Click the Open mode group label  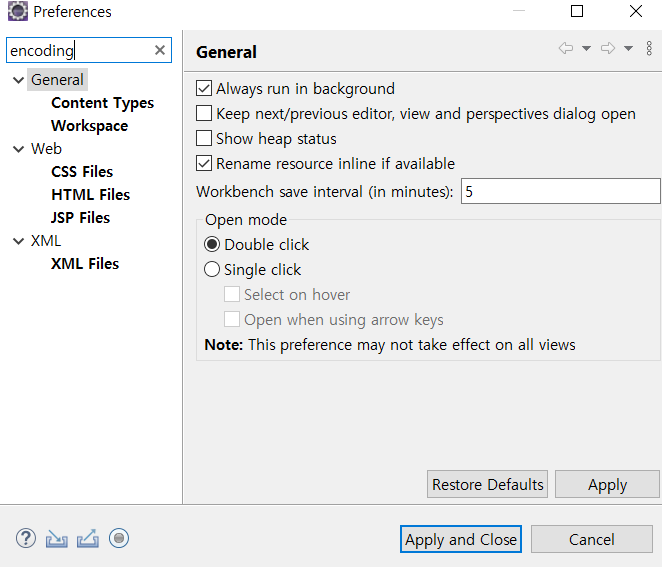point(246,220)
